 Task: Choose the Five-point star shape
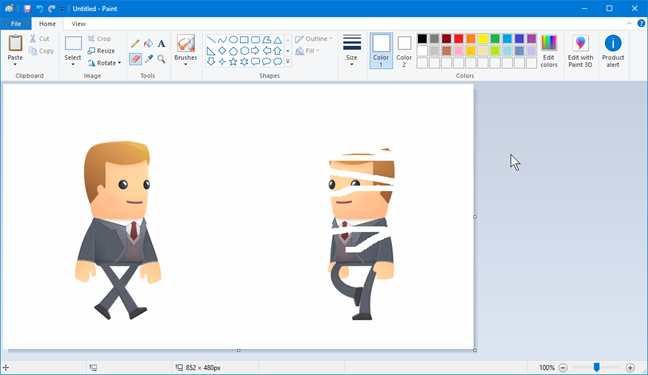point(233,62)
